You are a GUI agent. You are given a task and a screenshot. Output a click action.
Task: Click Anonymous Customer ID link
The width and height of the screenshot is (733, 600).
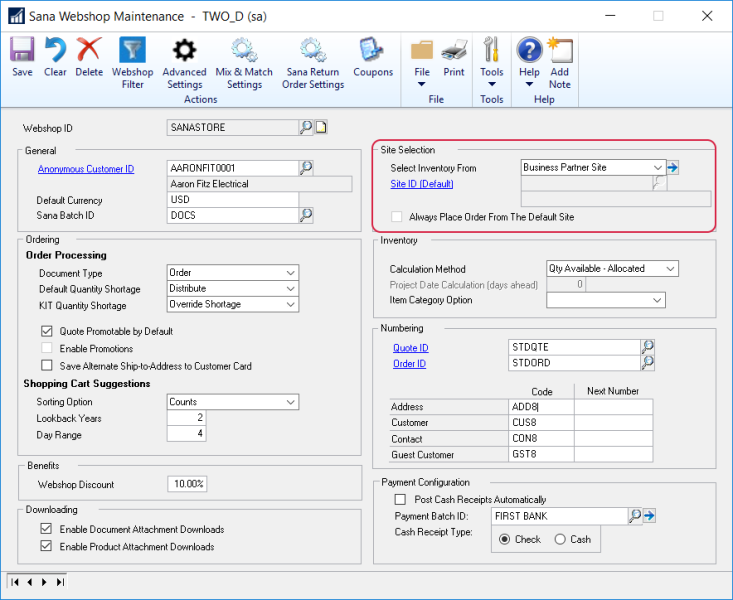pyautogui.click(x=86, y=169)
